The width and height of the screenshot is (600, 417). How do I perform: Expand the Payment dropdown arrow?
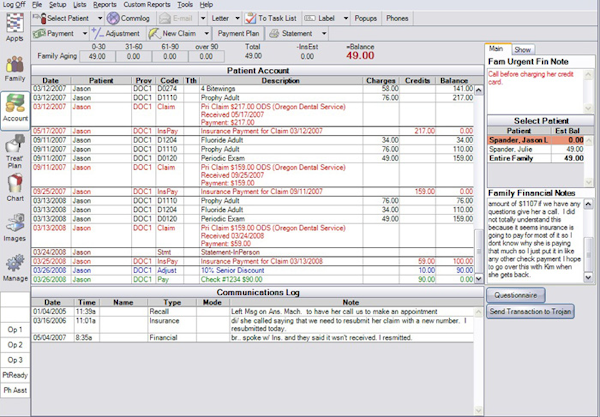pyautogui.click(x=85, y=34)
